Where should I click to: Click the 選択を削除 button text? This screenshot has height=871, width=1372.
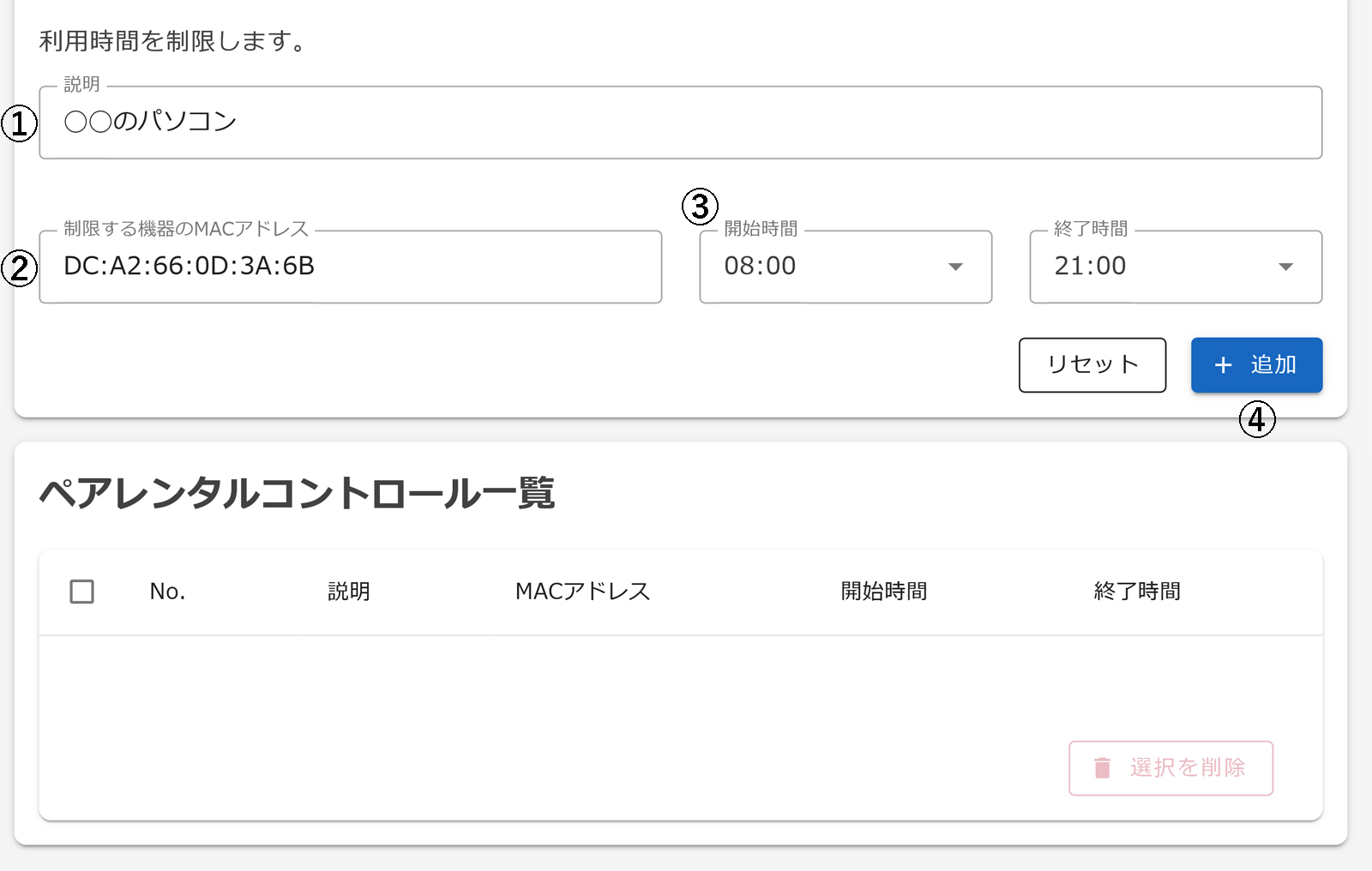coord(1187,767)
